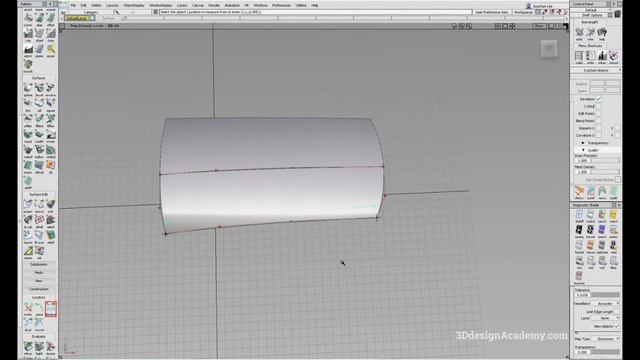Expand the Subdivision palette section
This screenshot has width=640, height=360.
(x=39, y=264)
